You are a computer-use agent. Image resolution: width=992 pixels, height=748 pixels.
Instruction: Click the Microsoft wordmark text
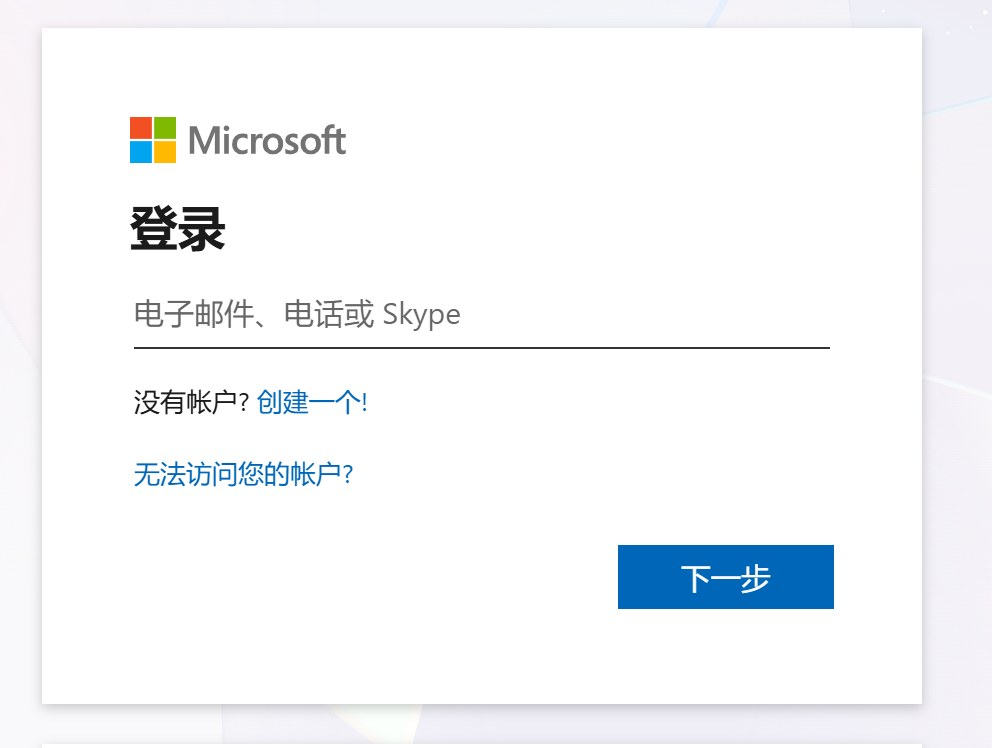pos(266,141)
